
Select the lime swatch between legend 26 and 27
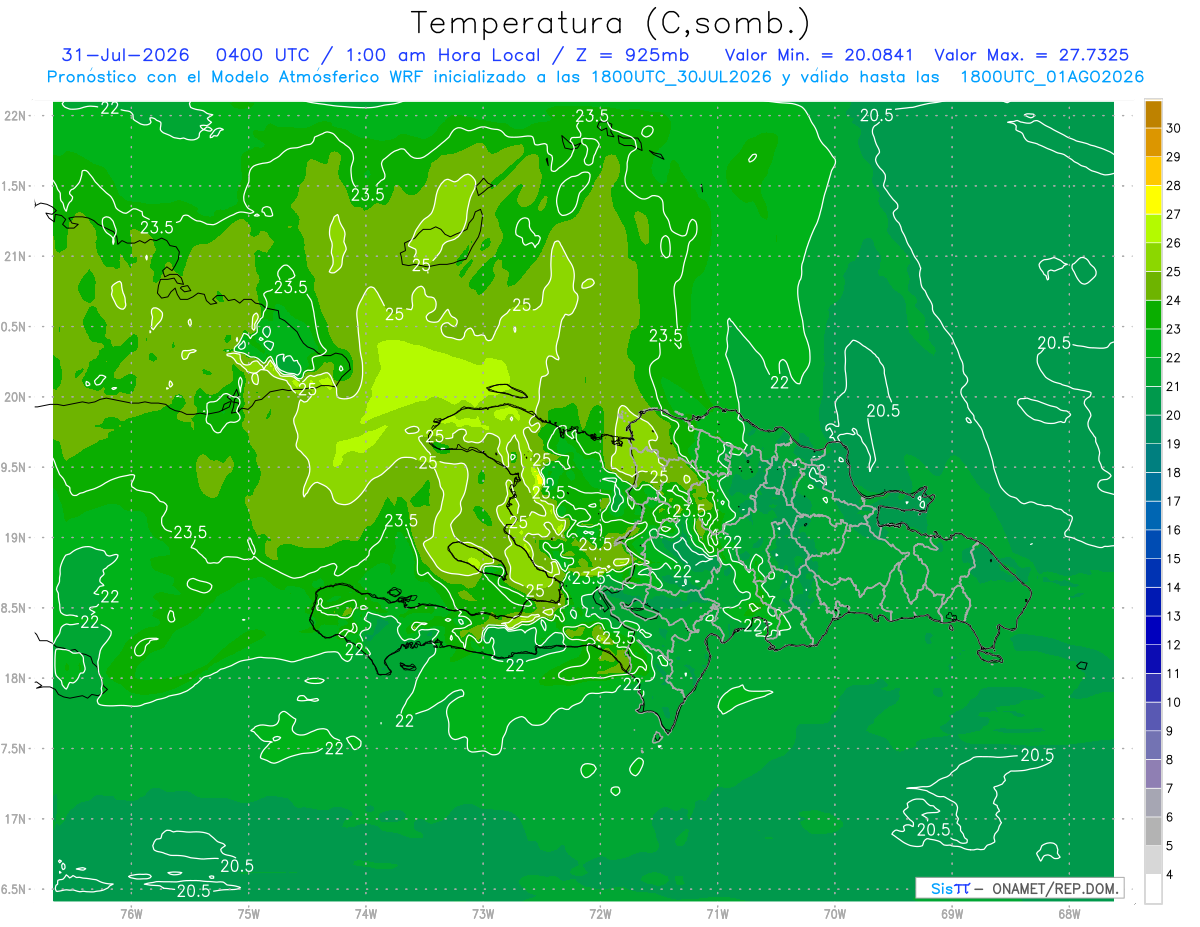[1153, 228]
